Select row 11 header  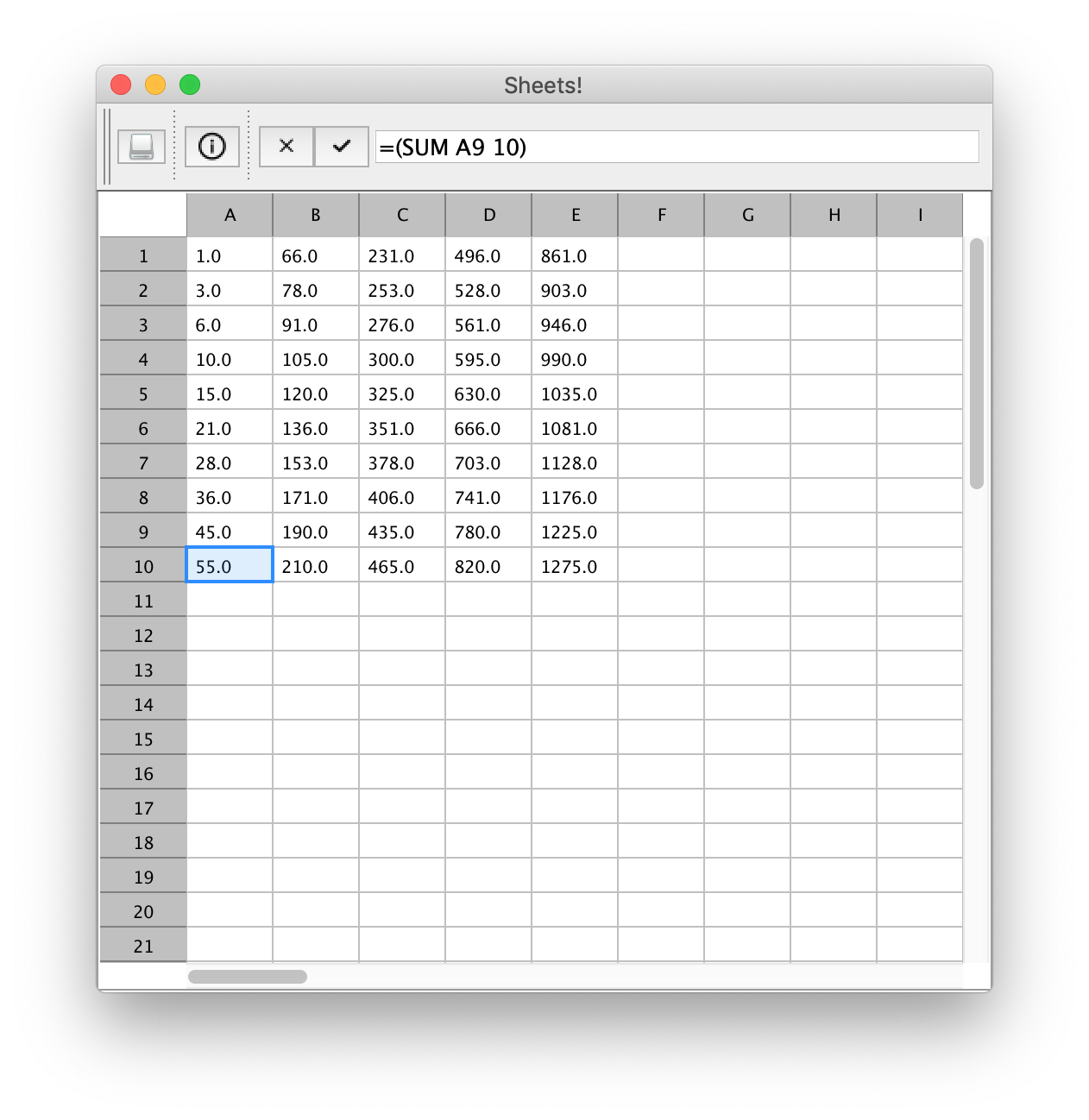tap(143, 601)
